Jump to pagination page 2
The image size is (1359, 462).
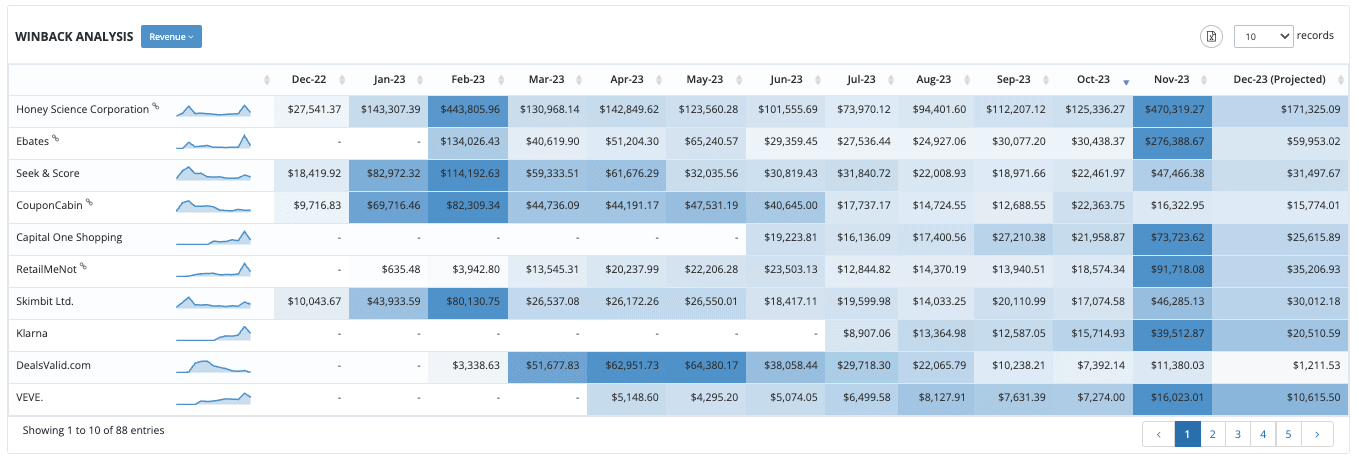[1212, 434]
